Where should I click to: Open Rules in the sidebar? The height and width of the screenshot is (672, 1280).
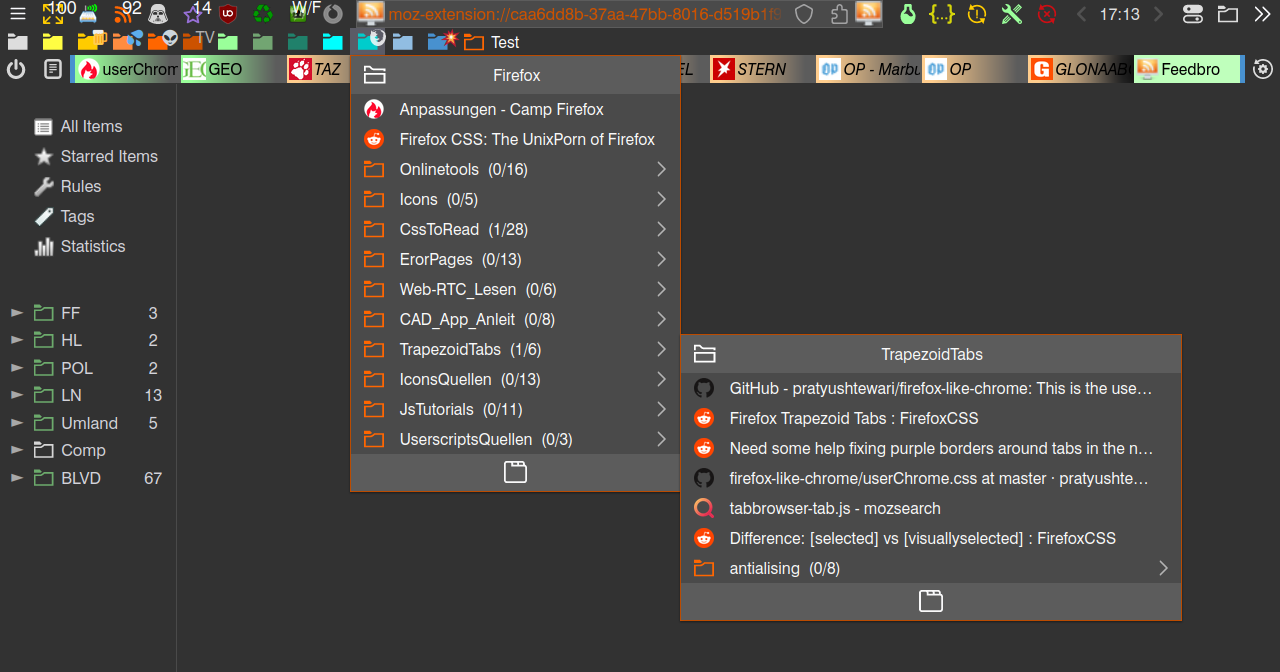click(x=67, y=186)
